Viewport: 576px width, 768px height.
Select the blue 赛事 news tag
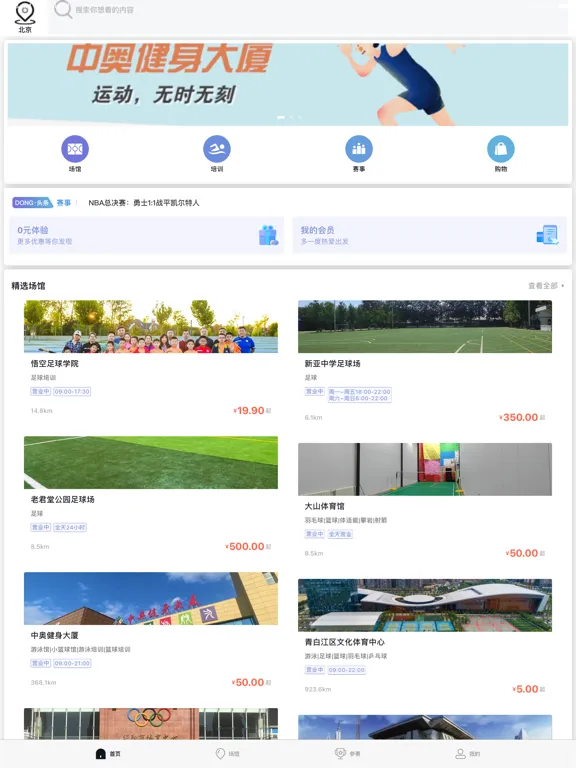pyautogui.click(x=64, y=203)
